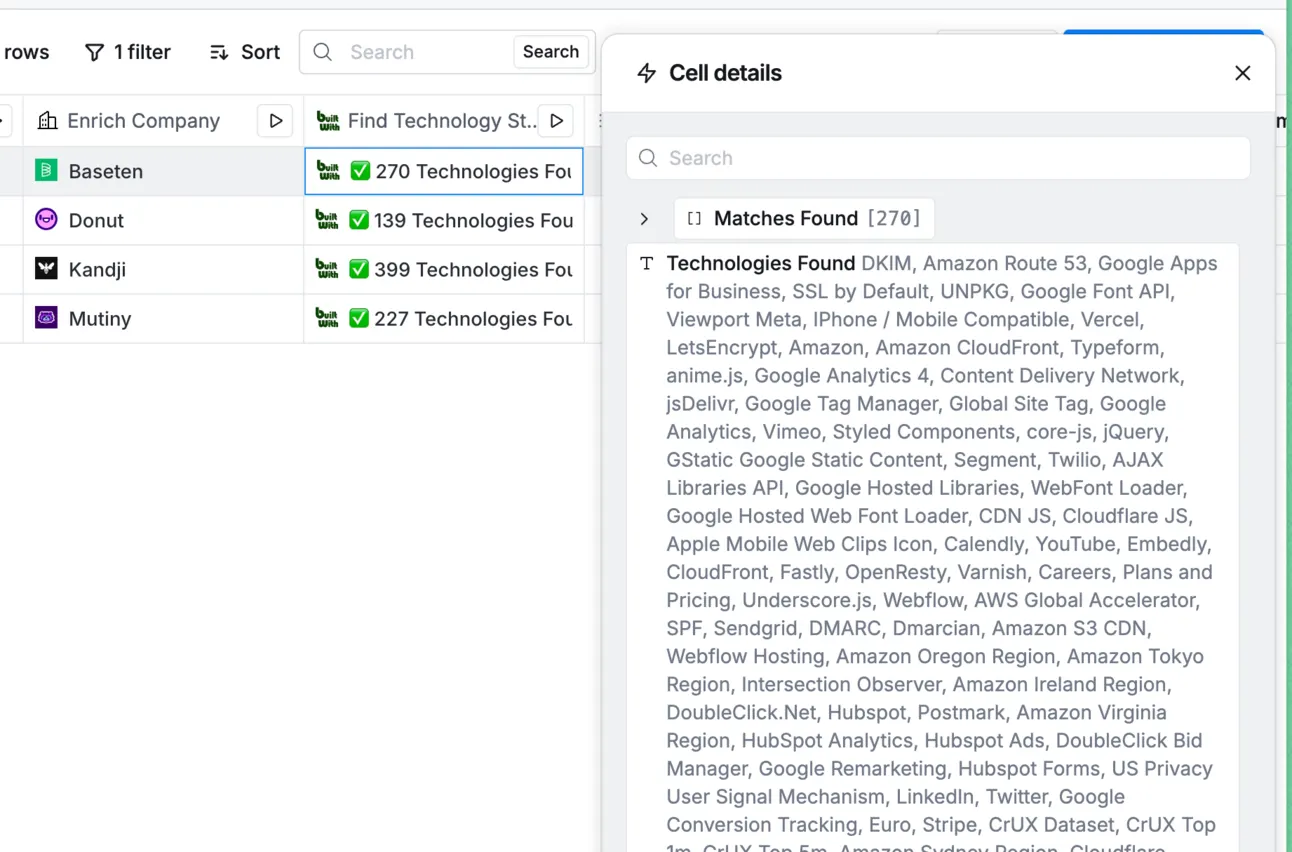Click the Matches Found [270] chip
This screenshot has height=852, width=1292.
click(x=804, y=219)
